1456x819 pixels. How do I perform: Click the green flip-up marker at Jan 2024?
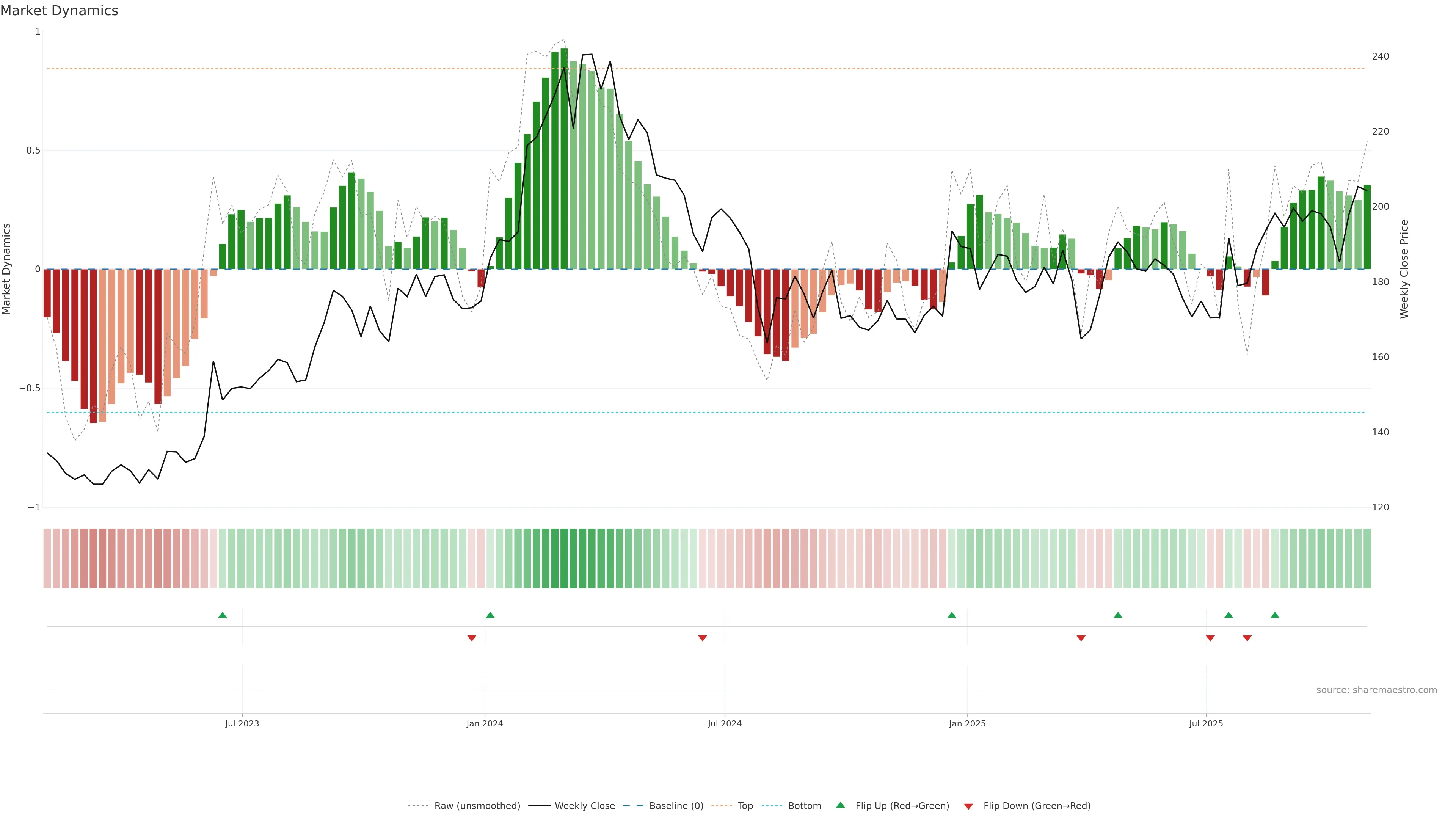490,615
